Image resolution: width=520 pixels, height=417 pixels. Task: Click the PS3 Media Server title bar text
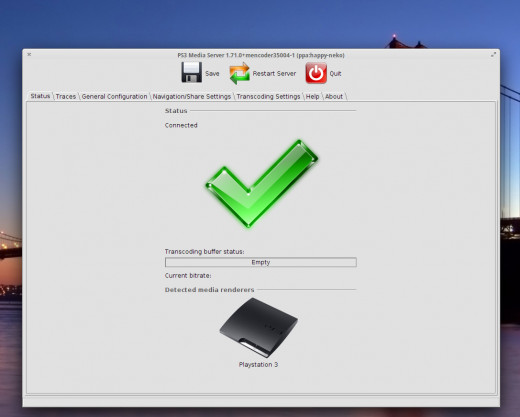[x=261, y=55]
